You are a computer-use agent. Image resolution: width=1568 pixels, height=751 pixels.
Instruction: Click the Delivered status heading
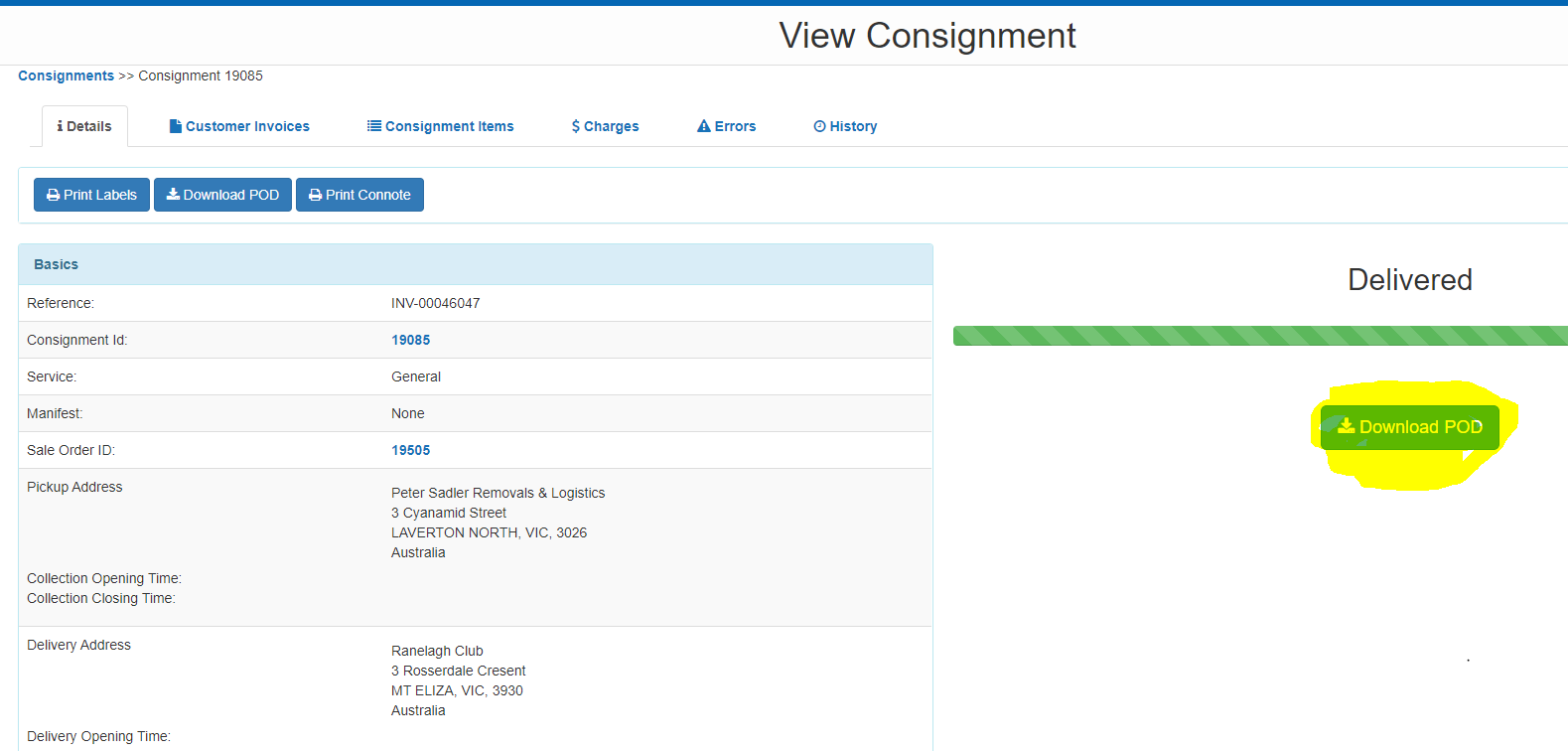point(1409,280)
